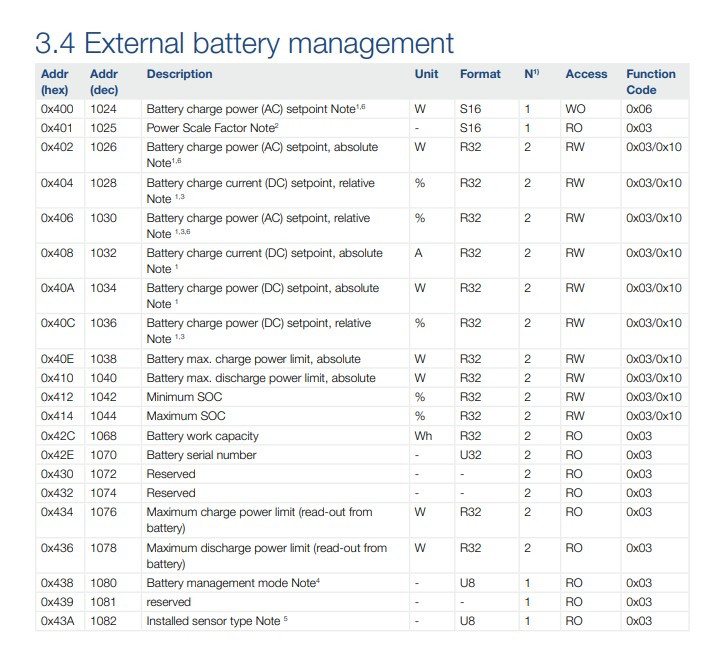Select the 'Addr (hex)' column header
The image size is (721, 646).
pyautogui.click(x=55, y=82)
